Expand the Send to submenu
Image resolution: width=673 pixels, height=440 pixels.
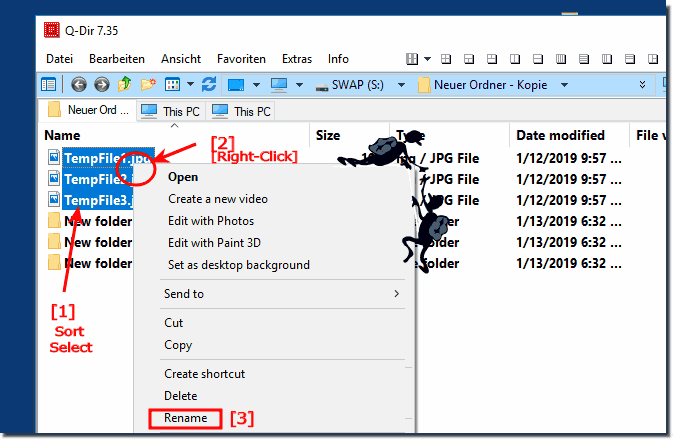pos(282,294)
